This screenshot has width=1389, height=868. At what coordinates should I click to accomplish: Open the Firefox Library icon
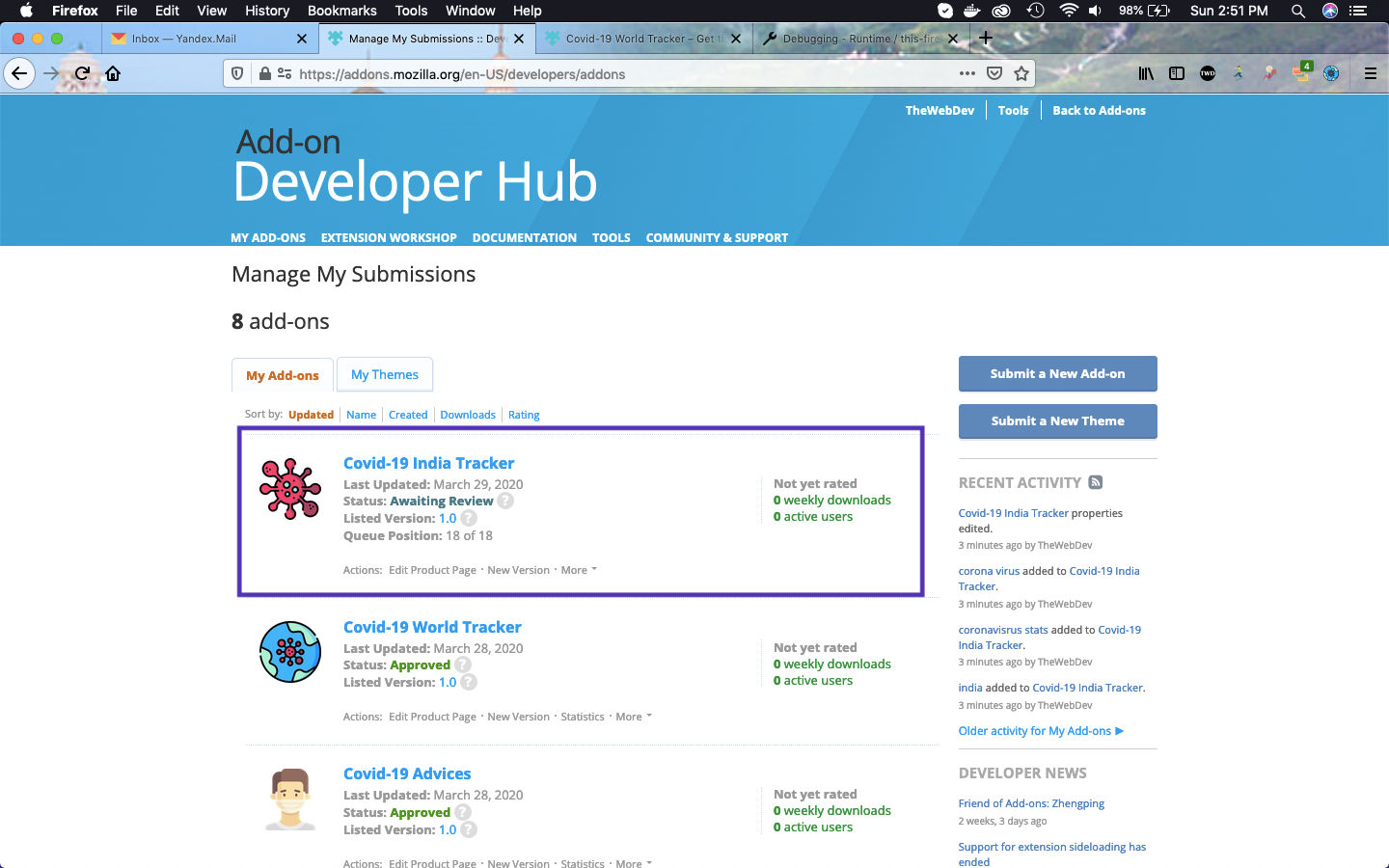1146,73
